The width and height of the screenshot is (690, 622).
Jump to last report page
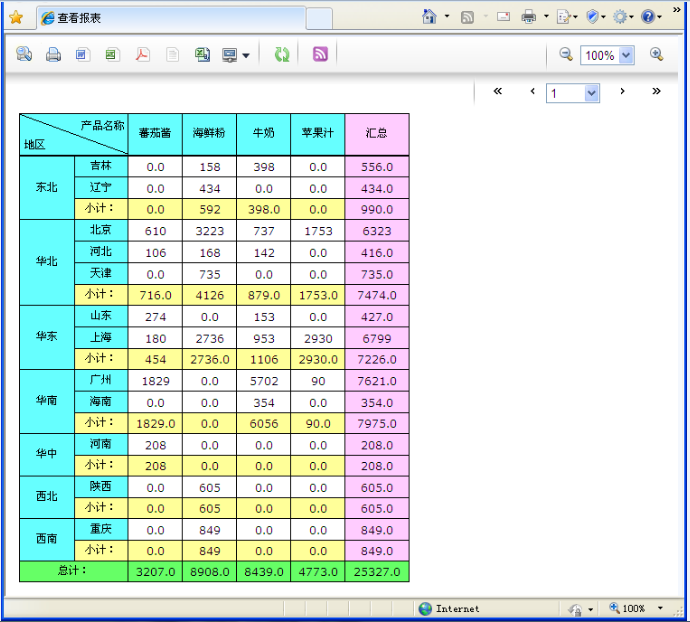pos(657,91)
